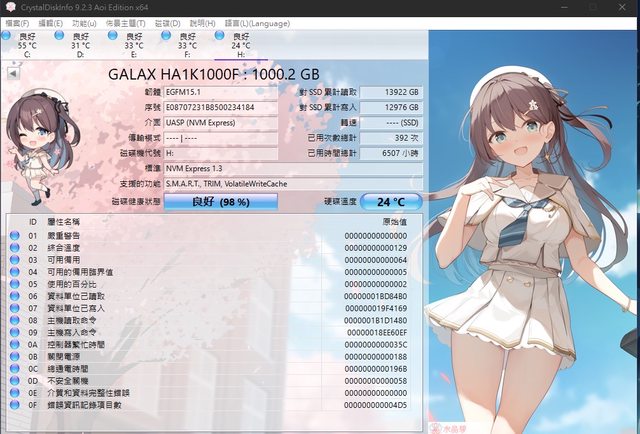Select the 控制器繁忙時間 attribute name
This screenshot has height=434, width=640.
tap(76, 345)
